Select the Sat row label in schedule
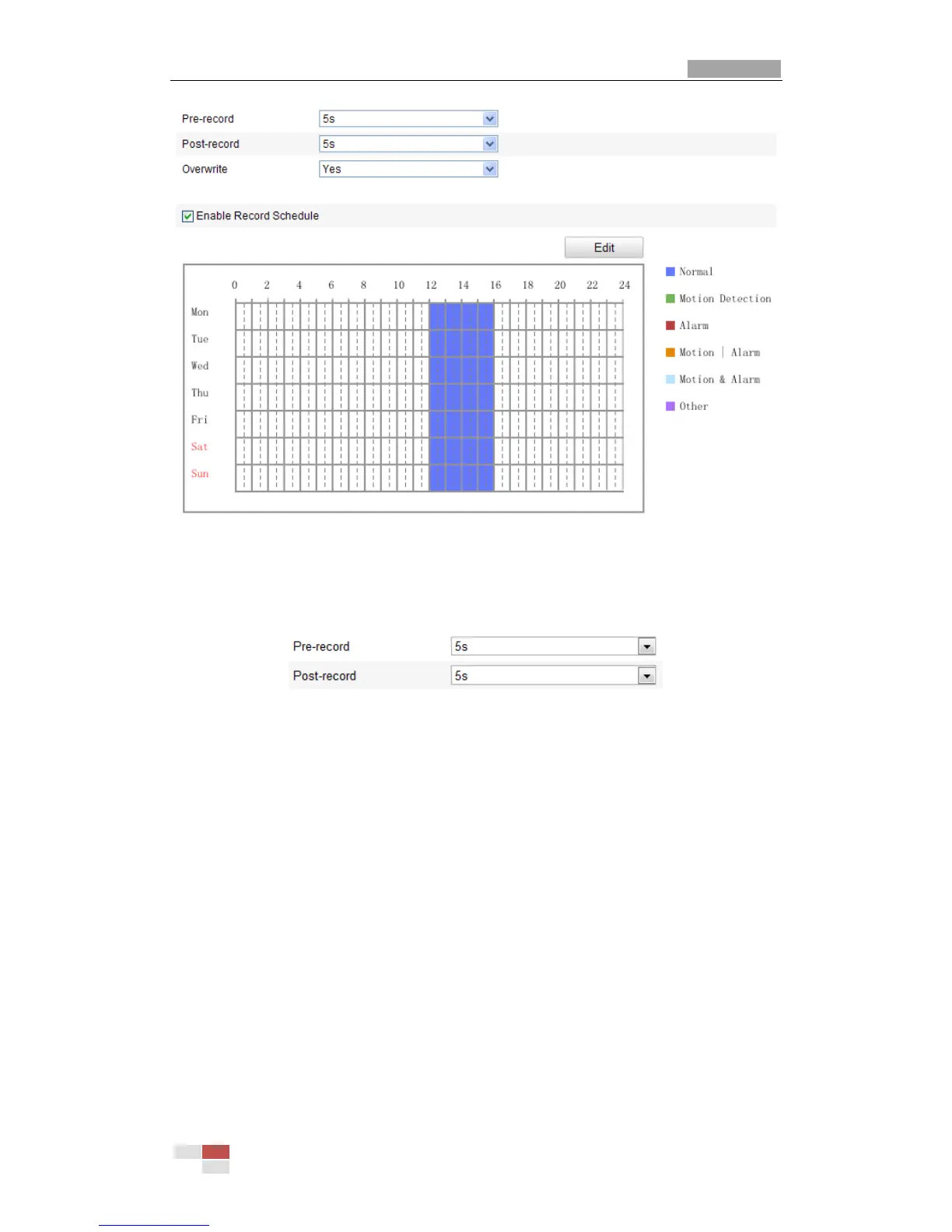Screen dimensions: 952x1232 200,446
